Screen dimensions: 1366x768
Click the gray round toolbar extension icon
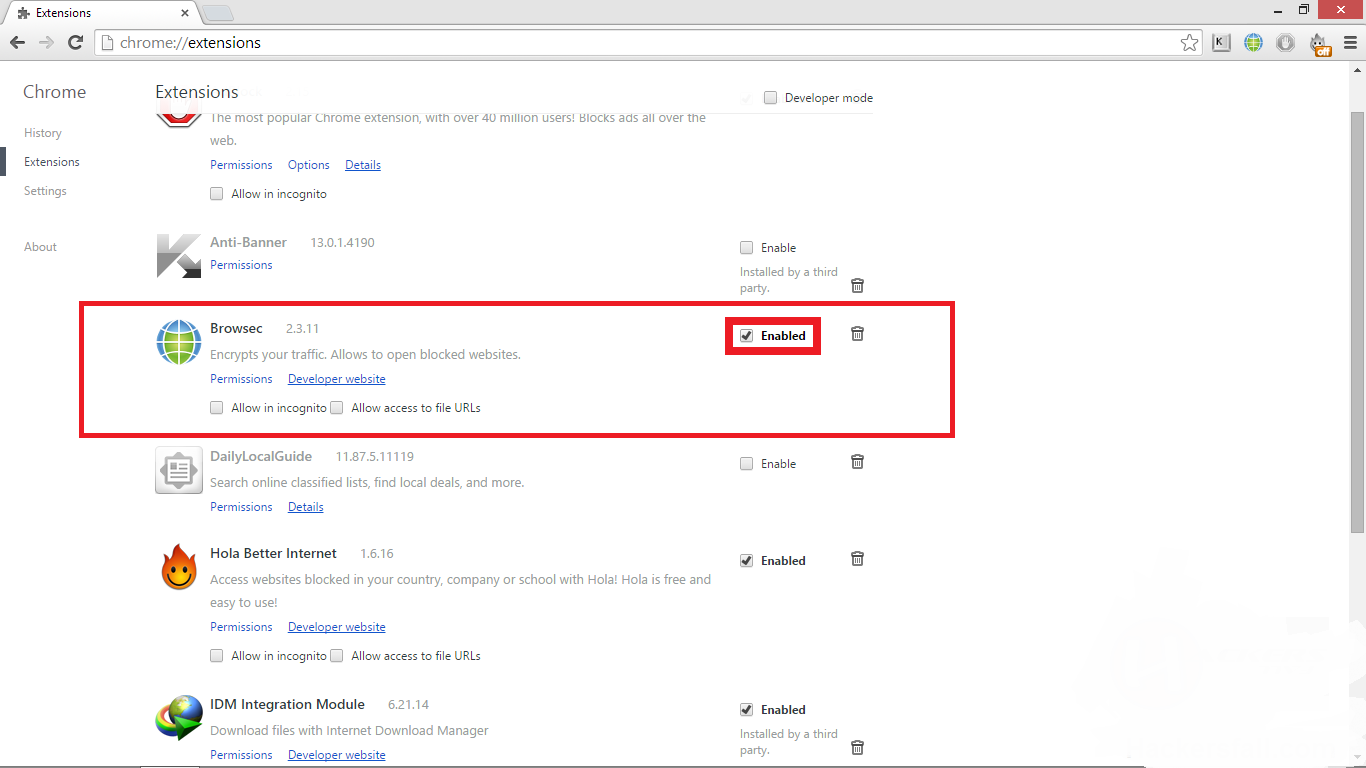click(x=1285, y=43)
